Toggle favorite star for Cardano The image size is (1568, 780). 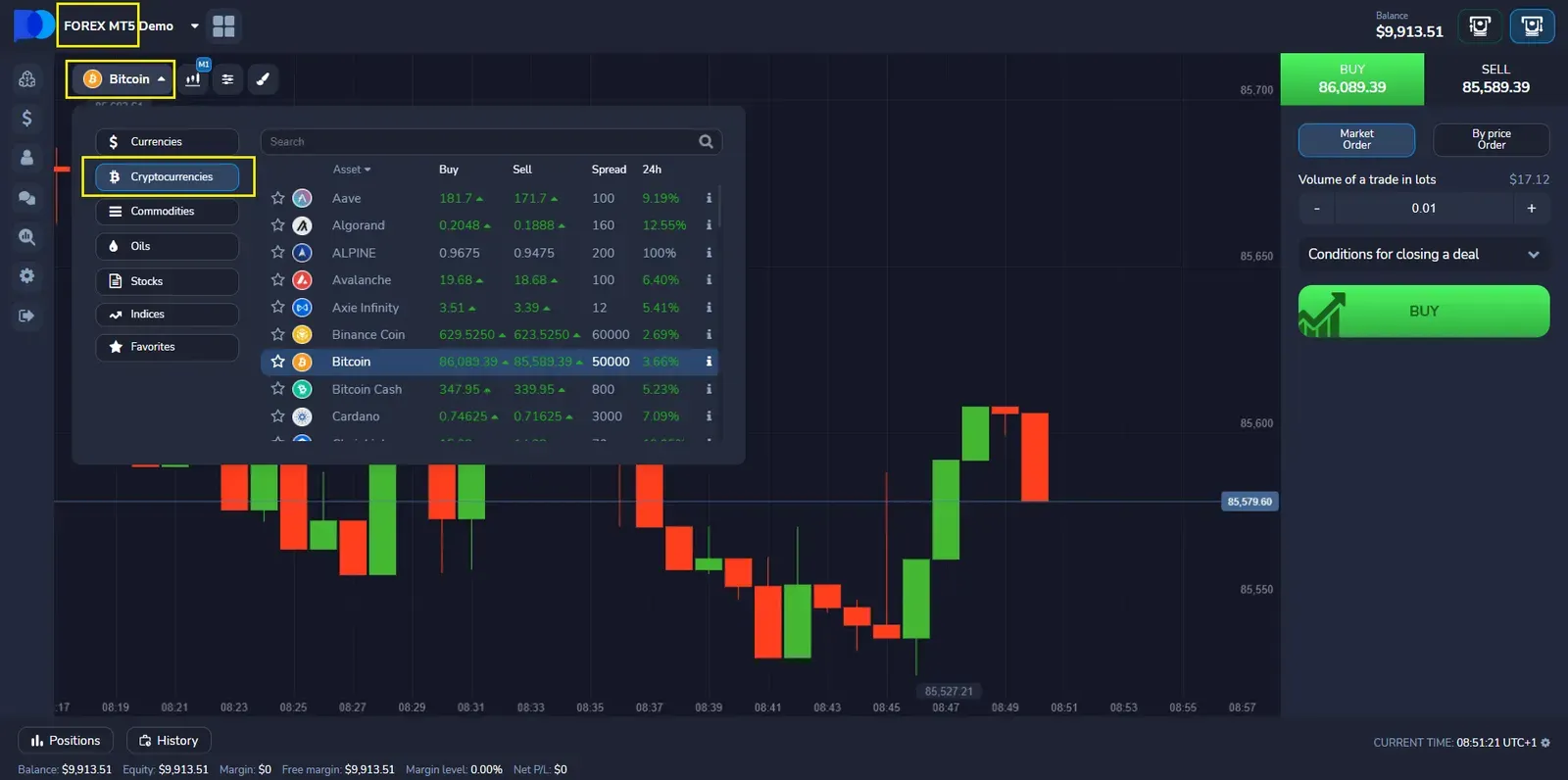pyautogui.click(x=278, y=416)
